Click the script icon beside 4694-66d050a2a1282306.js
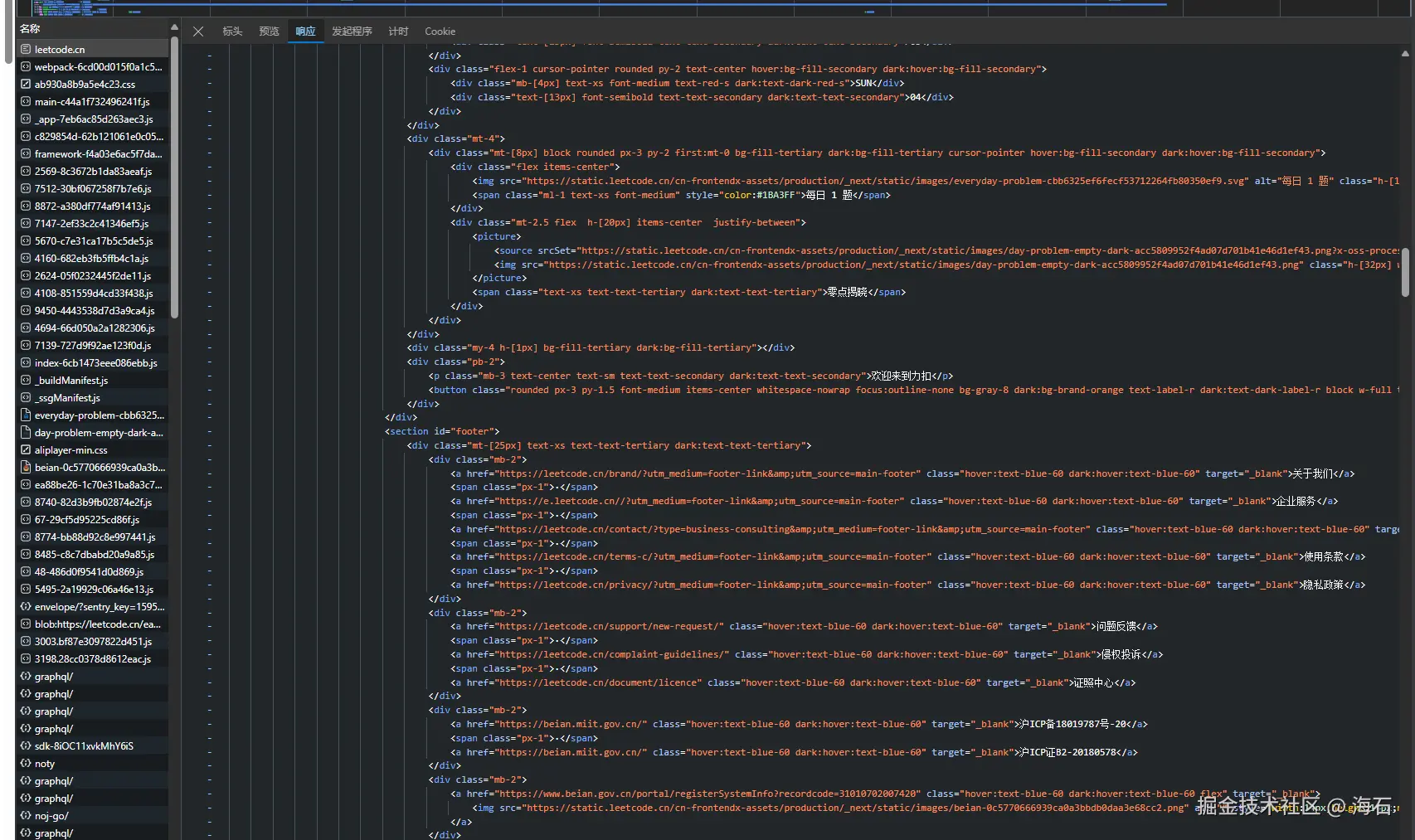 point(26,328)
